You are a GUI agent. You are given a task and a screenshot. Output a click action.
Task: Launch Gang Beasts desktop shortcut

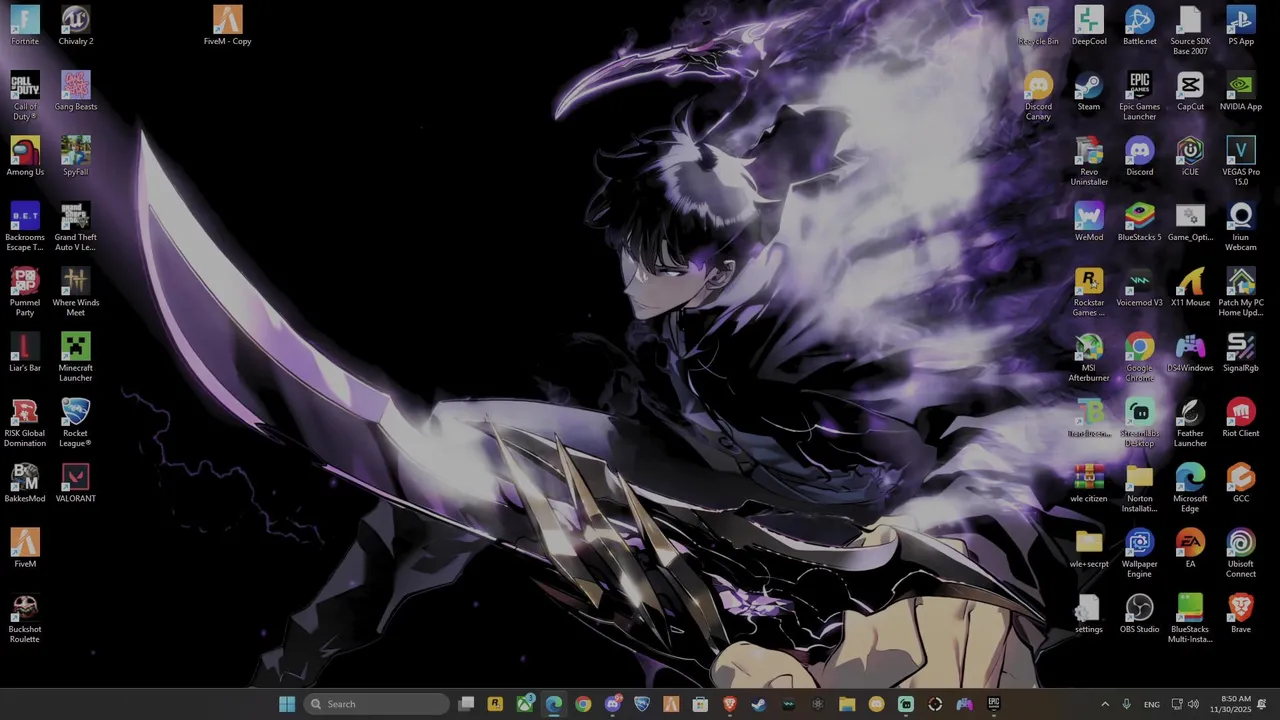(x=76, y=91)
